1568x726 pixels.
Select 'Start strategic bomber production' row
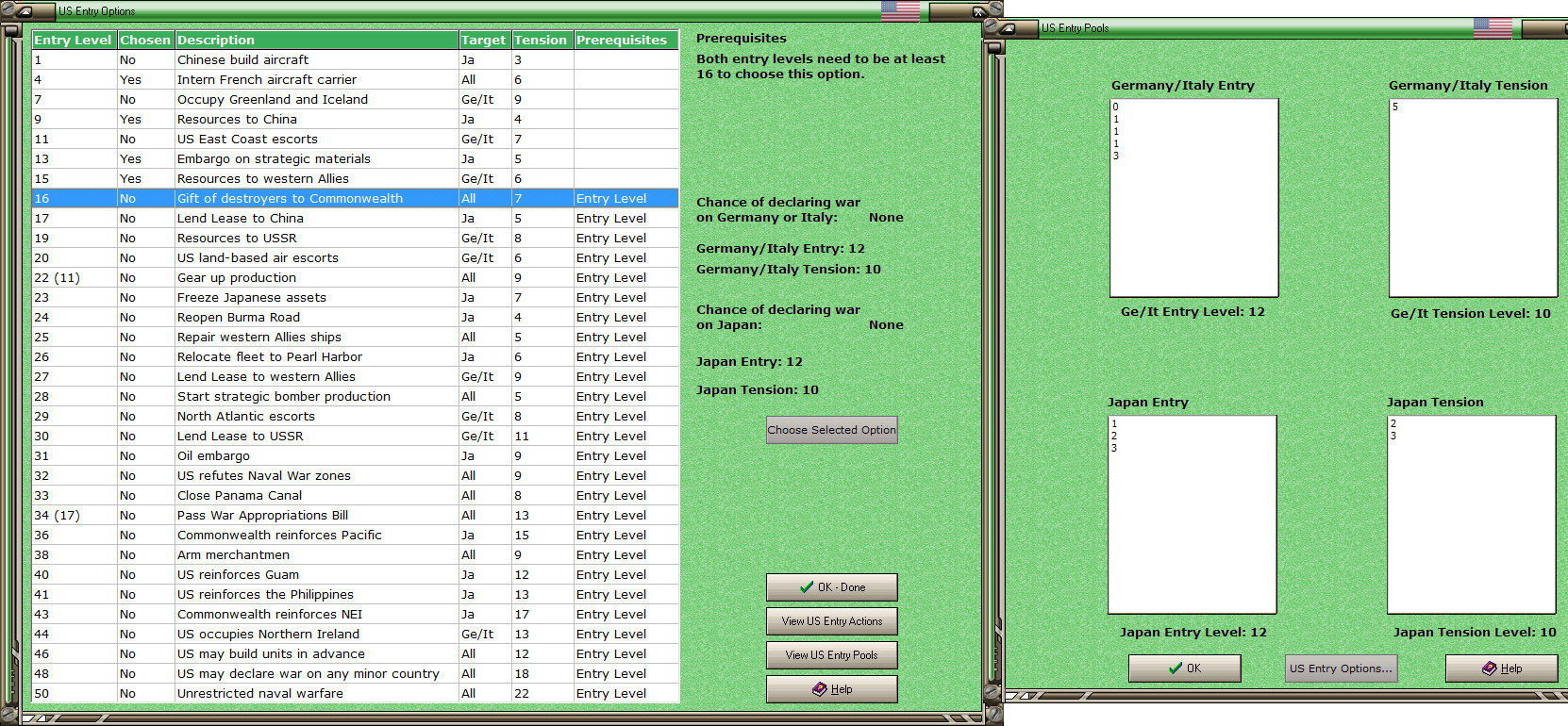tap(355, 396)
